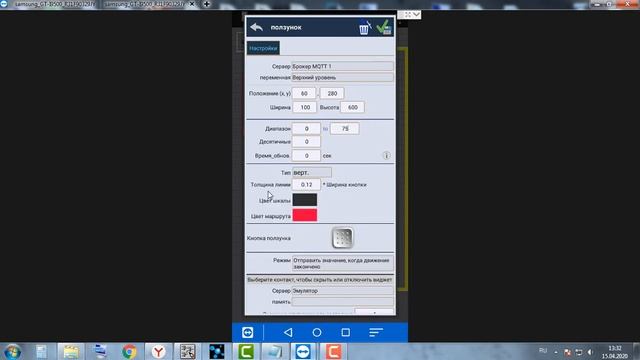Pick the red Цвет маршрута color swatch
The width and height of the screenshot is (640, 360).
[x=304, y=215]
